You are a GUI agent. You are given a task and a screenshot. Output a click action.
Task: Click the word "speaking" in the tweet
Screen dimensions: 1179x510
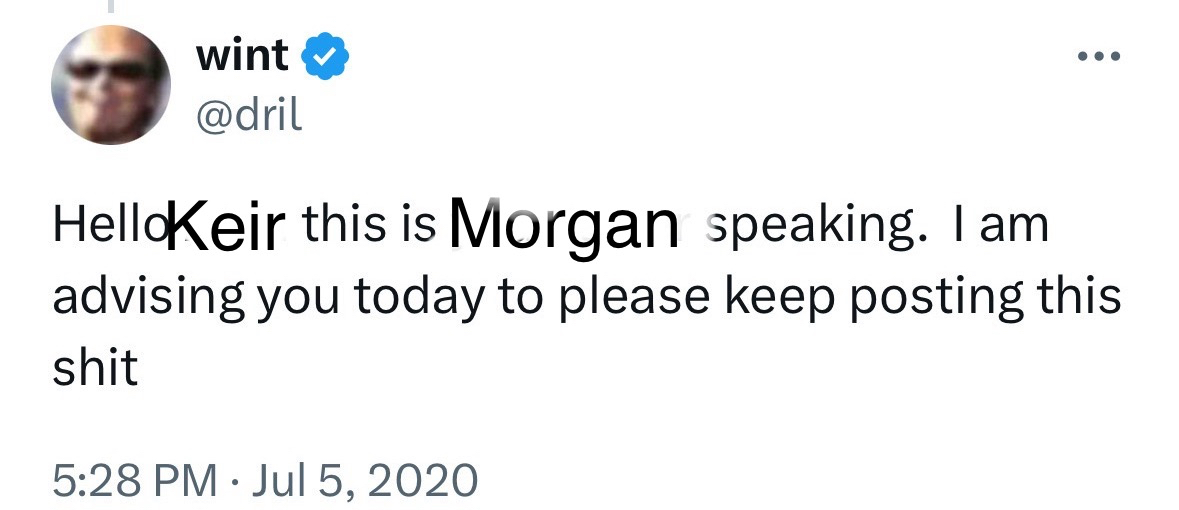tap(808, 227)
